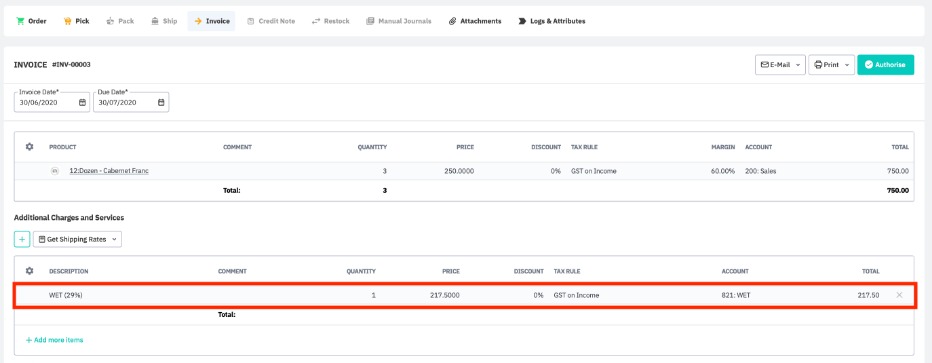Edit the Invoice Date field
The width and height of the screenshot is (932, 363).
point(52,102)
